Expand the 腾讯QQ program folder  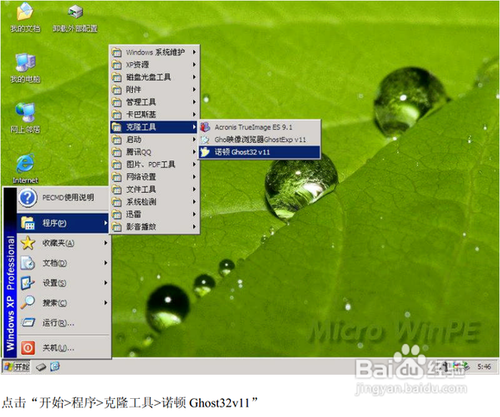click(155, 152)
